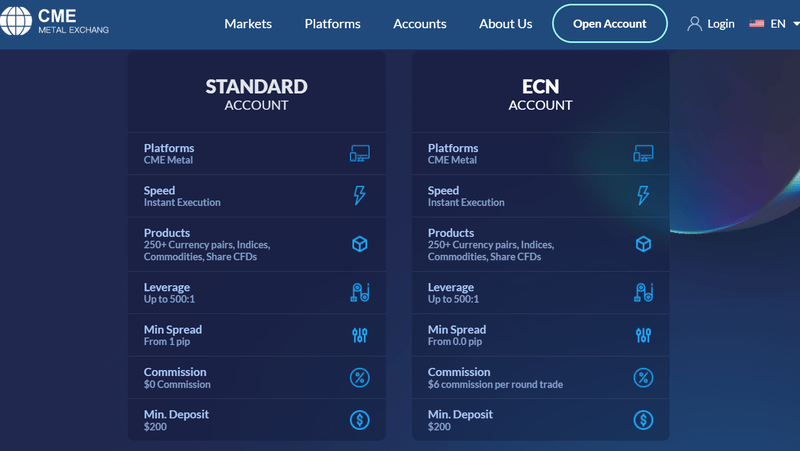Click the Login link

(721, 23)
